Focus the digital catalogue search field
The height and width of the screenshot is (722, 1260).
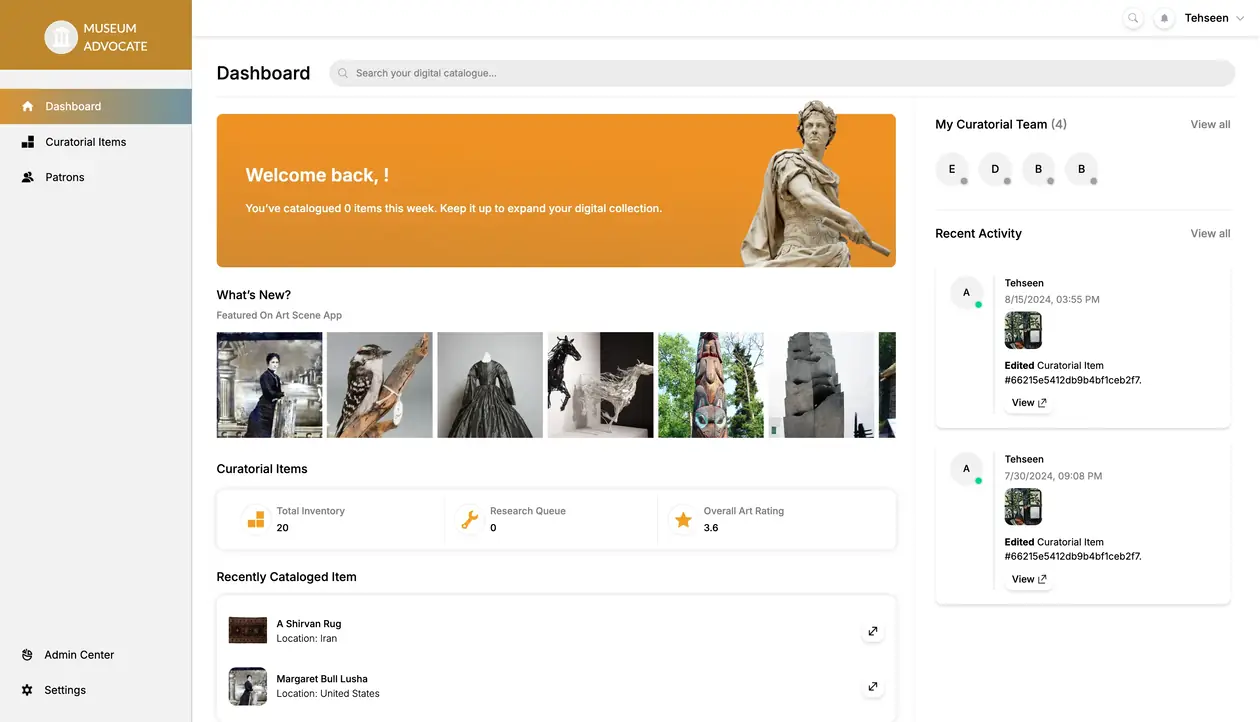782,73
